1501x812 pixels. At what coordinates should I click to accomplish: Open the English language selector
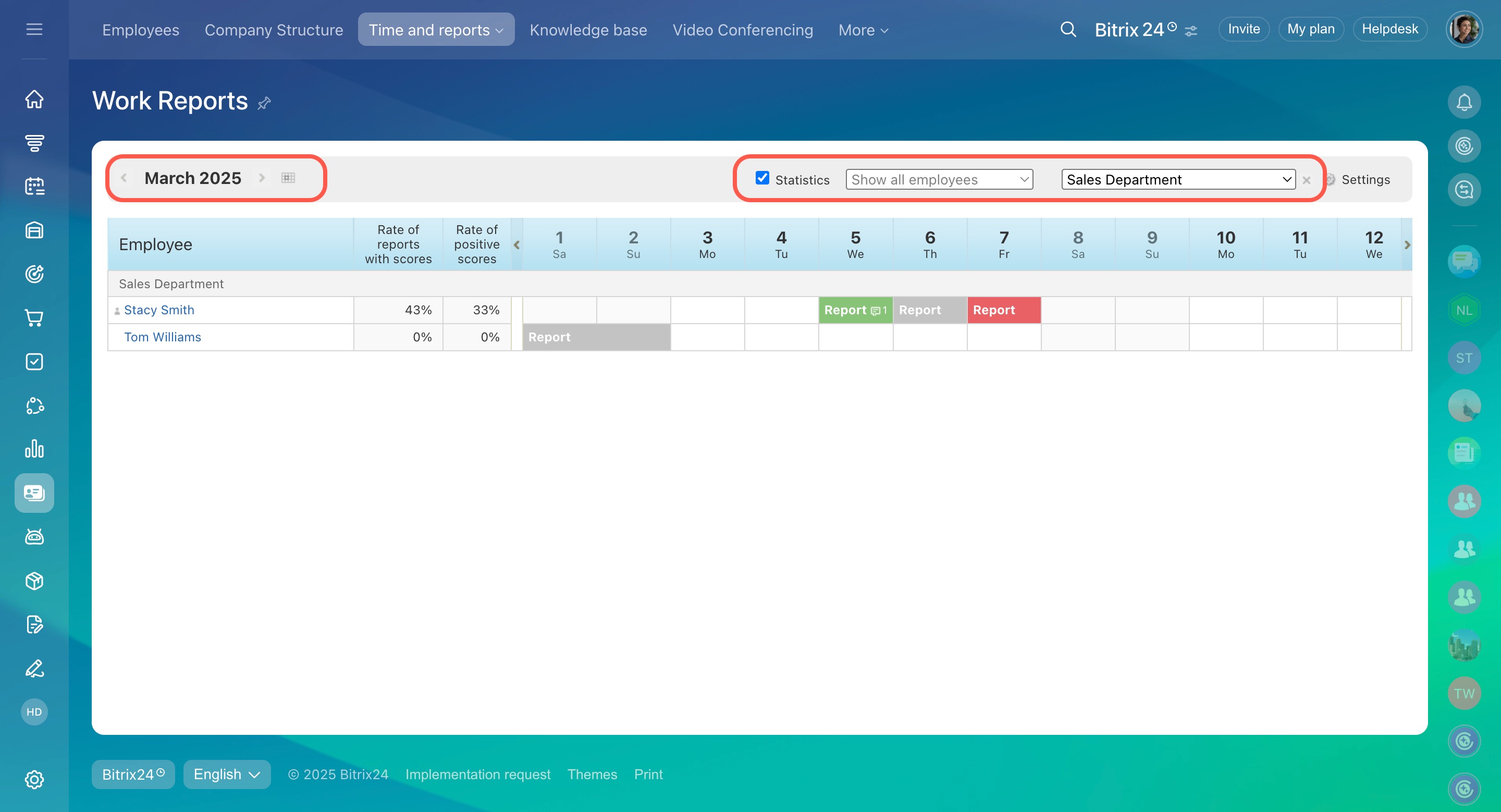pos(227,774)
